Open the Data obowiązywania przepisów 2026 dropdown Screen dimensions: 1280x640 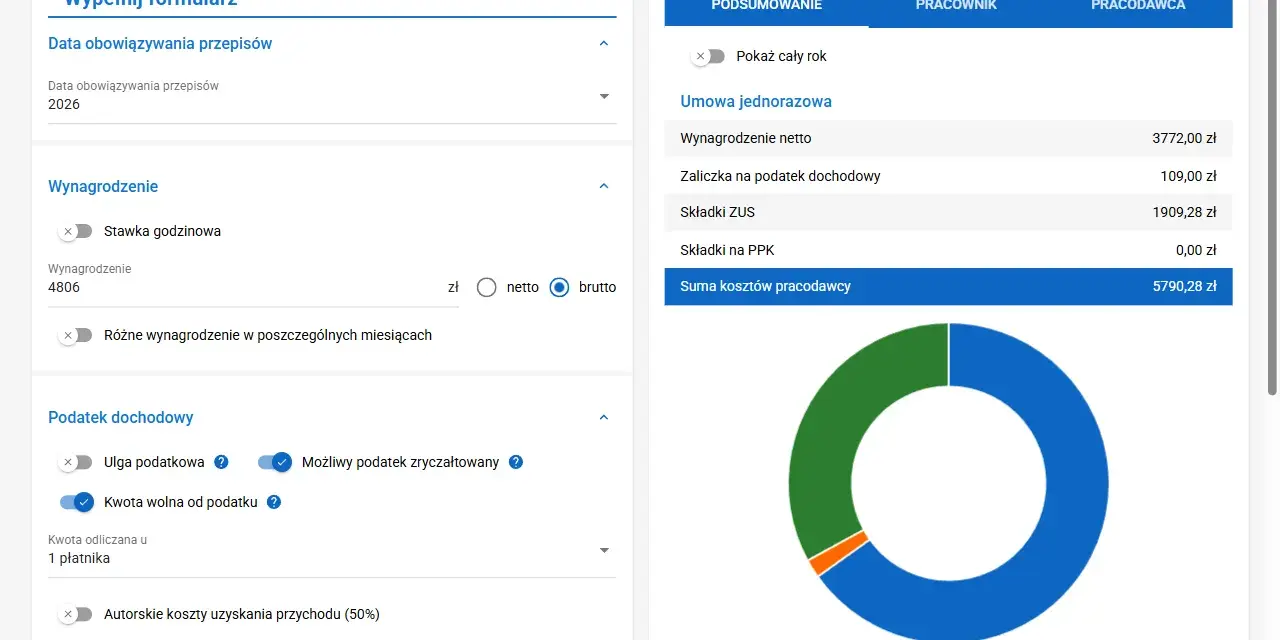(332, 98)
